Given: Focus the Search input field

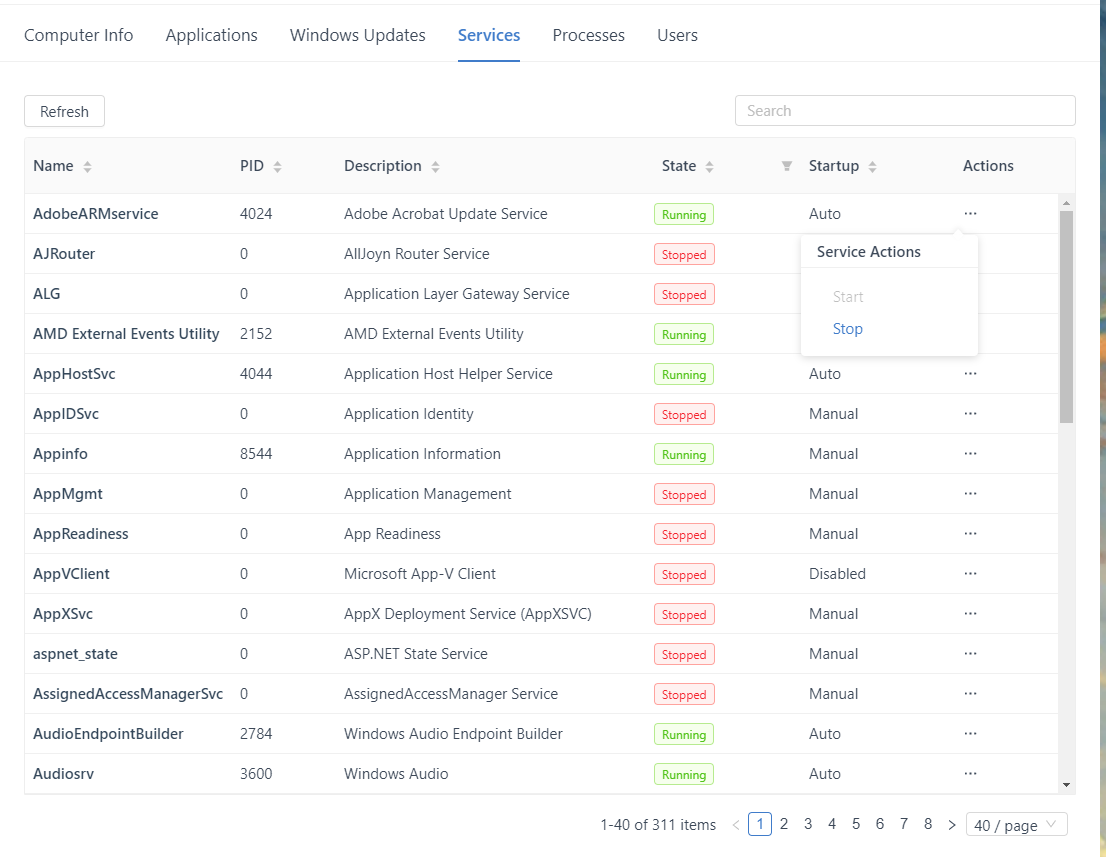Looking at the screenshot, I should (x=904, y=111).
